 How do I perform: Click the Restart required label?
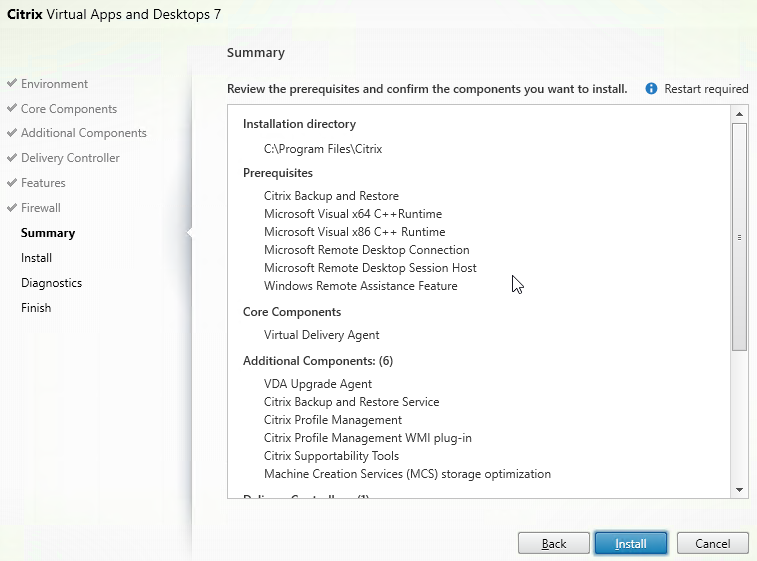click(706, 89)
